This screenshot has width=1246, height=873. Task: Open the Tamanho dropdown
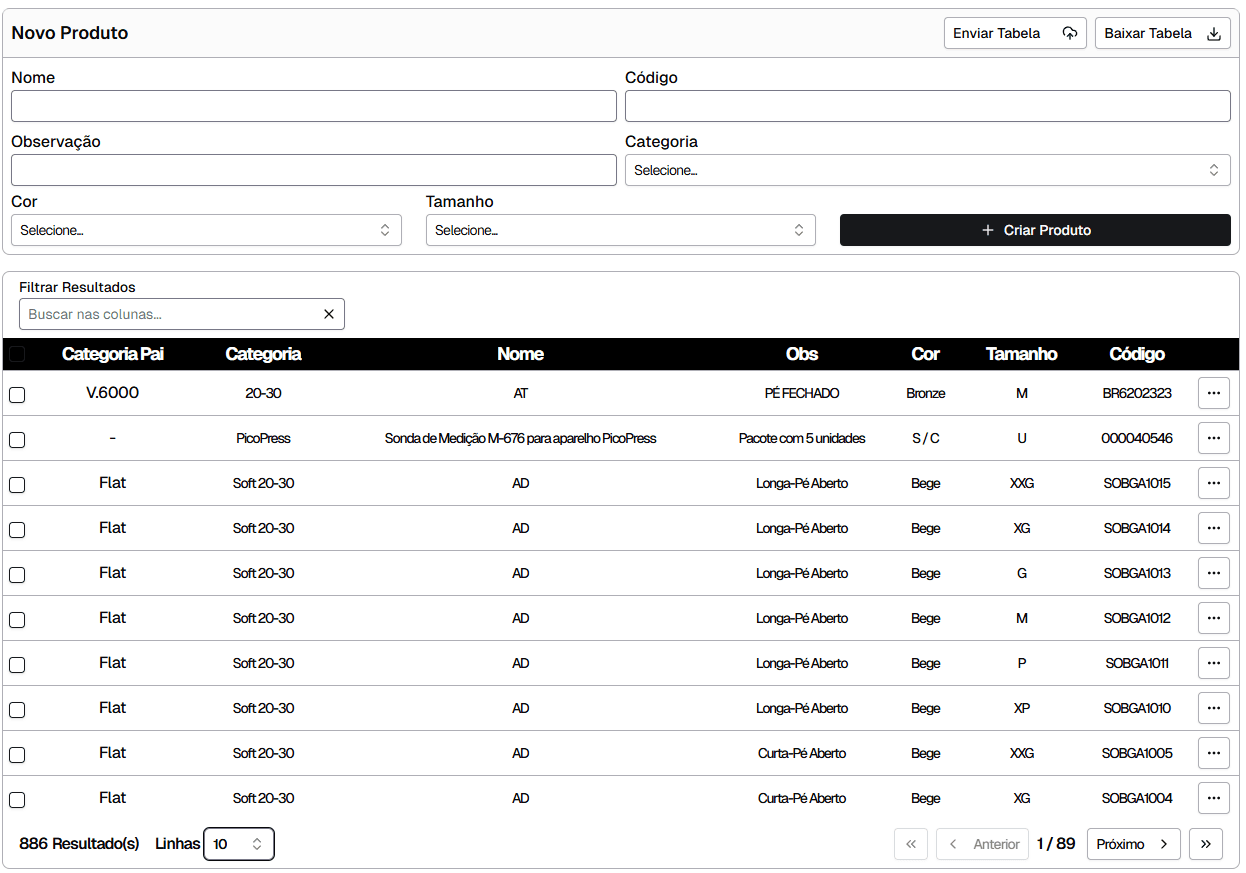pos(620,230)
